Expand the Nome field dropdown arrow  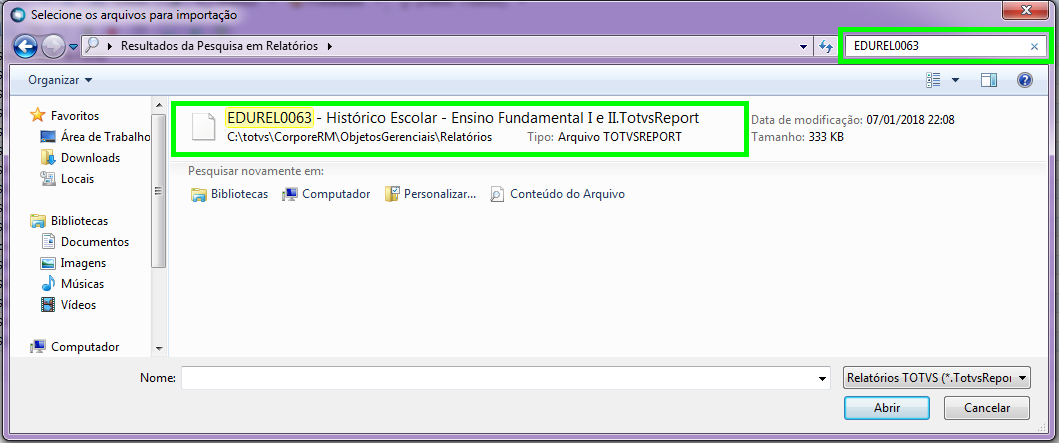click(823, 378)
